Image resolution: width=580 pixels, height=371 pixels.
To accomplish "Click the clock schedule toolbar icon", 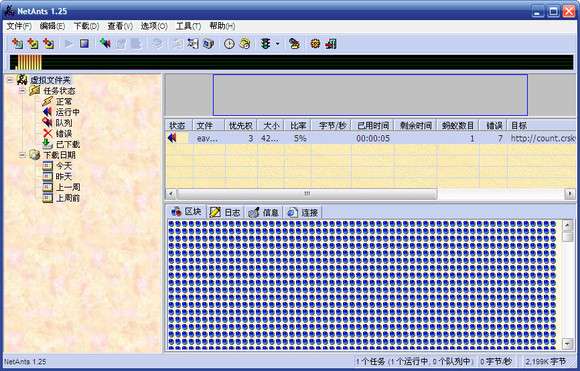I will point(229,44).
